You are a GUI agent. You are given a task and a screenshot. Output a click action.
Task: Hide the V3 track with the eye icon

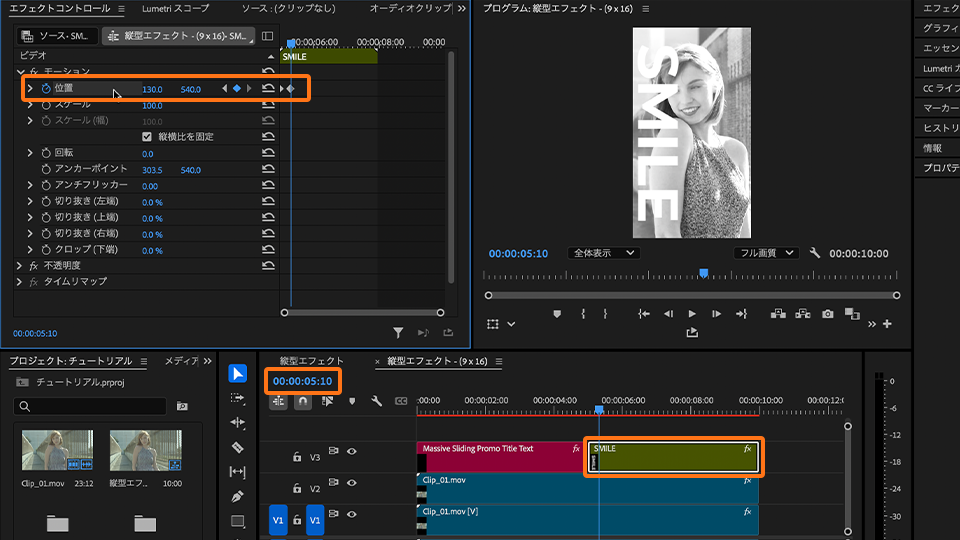352,452
